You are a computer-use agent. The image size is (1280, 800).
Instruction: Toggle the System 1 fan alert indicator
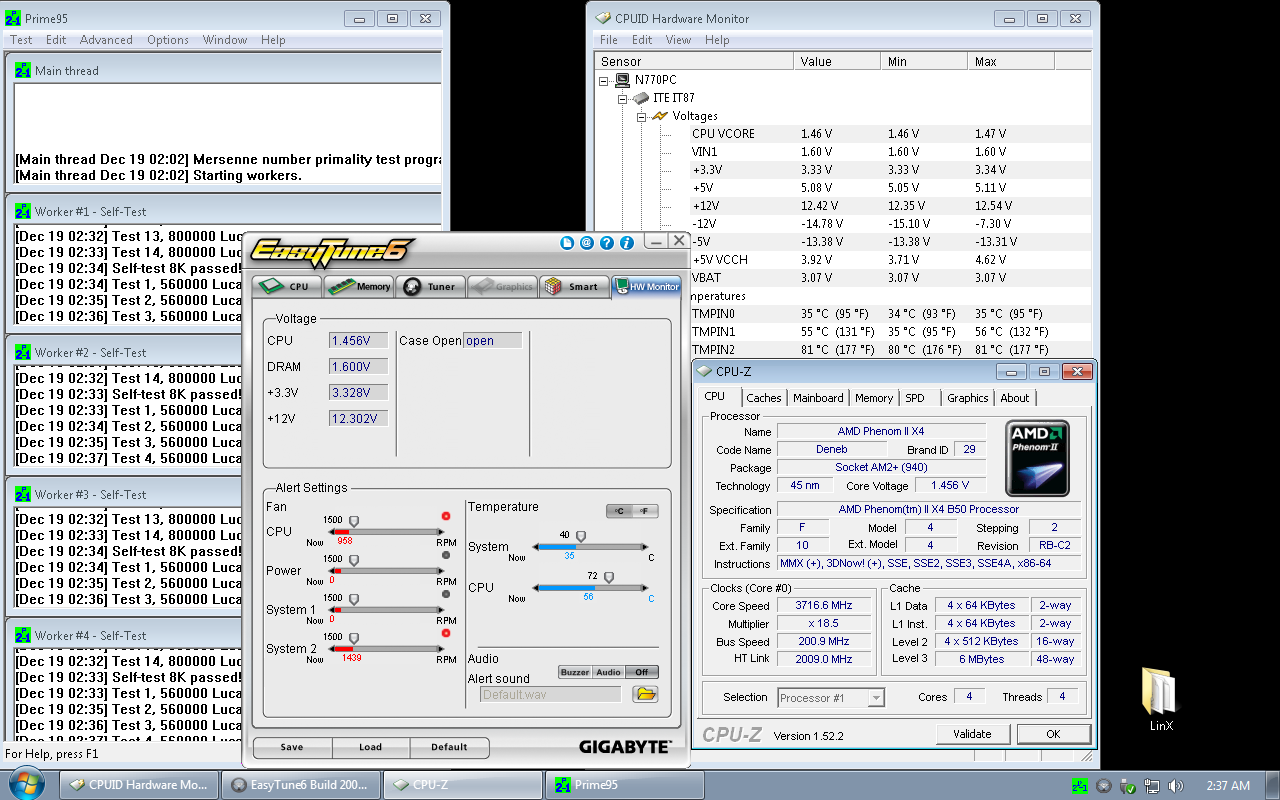(446, 594)
